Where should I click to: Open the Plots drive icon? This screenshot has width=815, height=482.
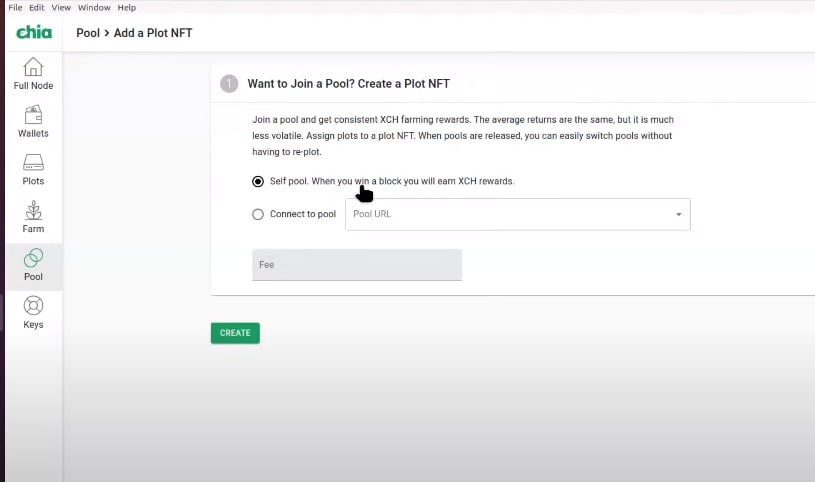[x=33, y=162]
